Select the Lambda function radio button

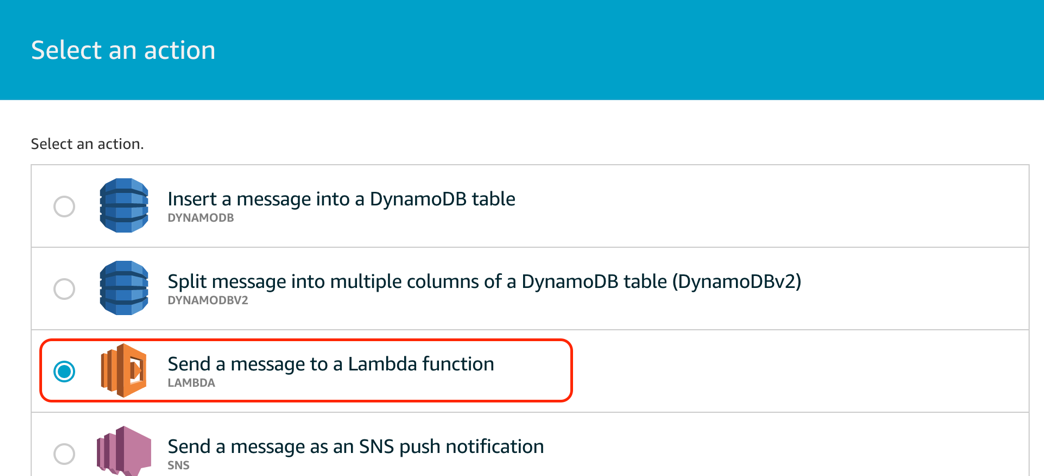click(64, 371)
